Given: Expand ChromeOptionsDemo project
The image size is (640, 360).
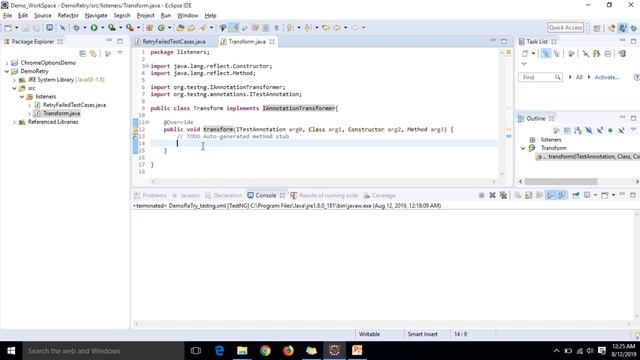Looking at the screenshot, I should (7, 63).
